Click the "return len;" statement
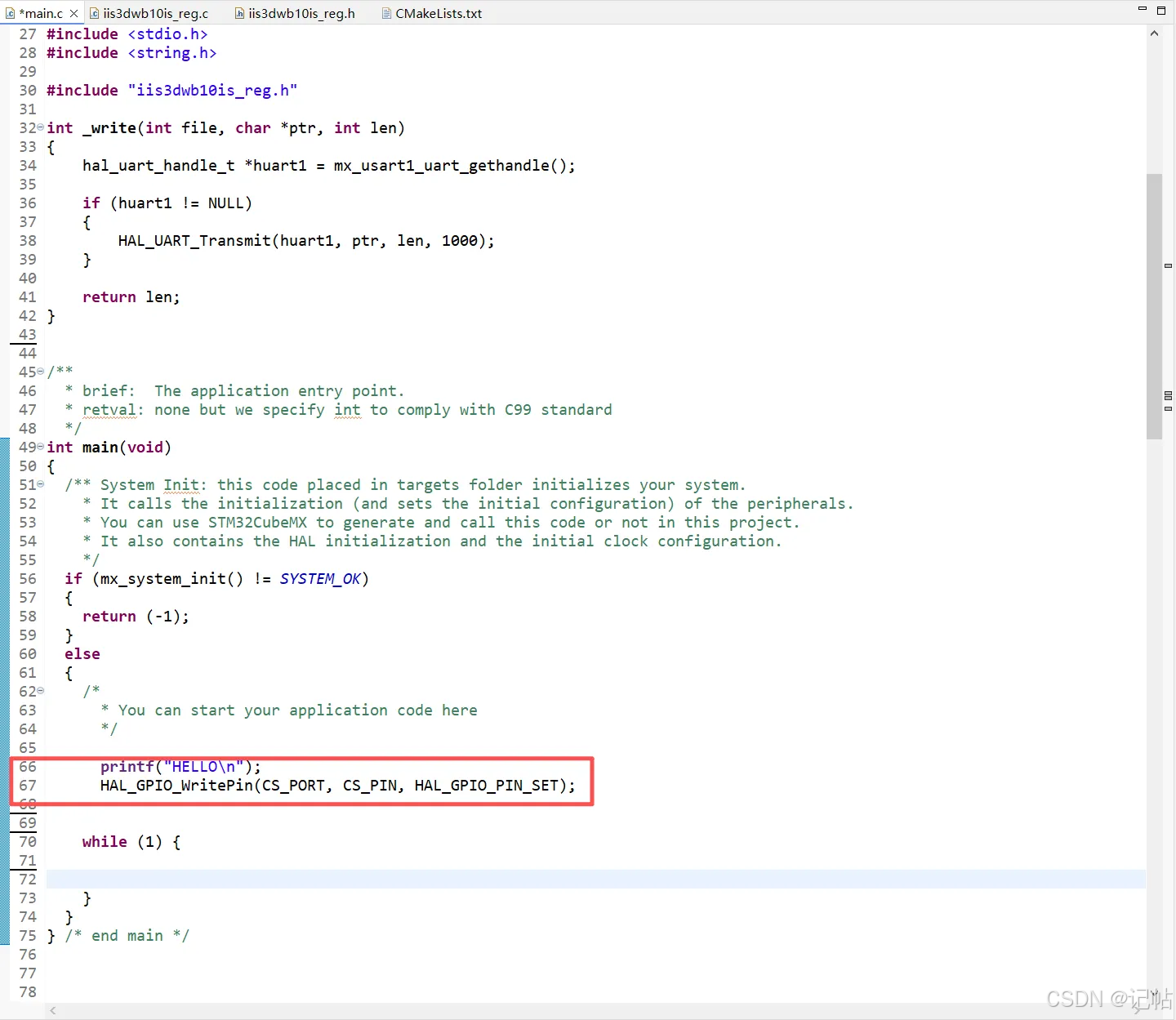1176x1020 pixels. (131, 297)
